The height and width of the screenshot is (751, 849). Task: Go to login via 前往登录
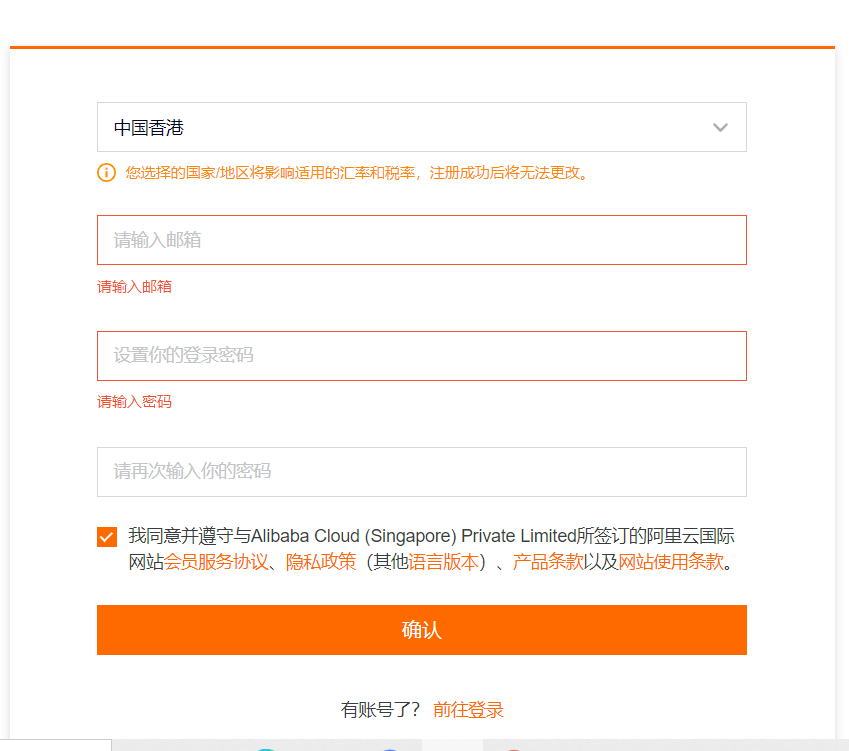click(468, 710)
